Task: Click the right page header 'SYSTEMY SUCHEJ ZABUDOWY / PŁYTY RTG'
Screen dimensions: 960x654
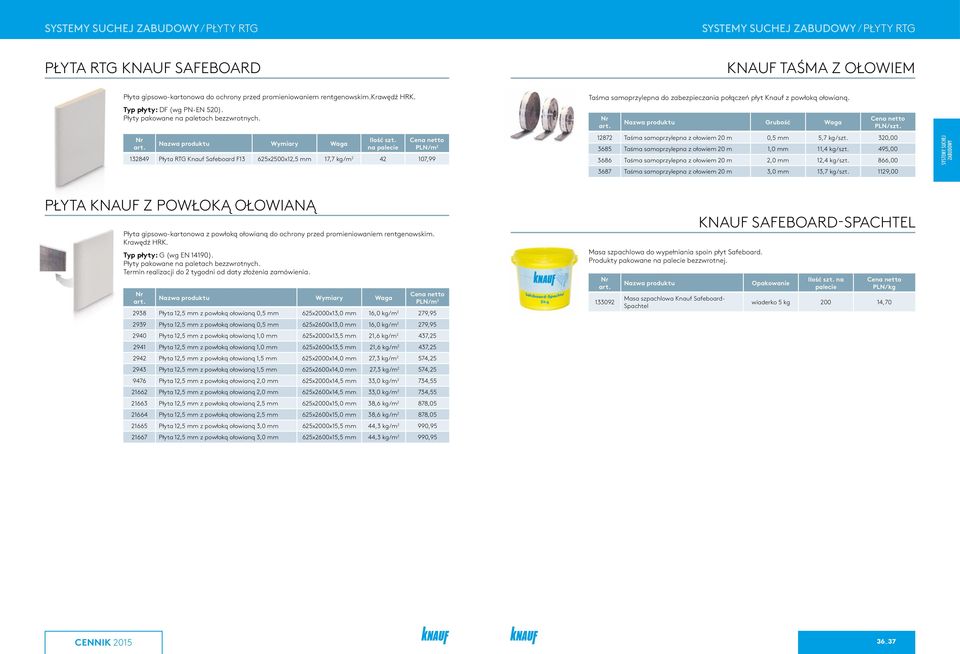Action: pos(808,28)
